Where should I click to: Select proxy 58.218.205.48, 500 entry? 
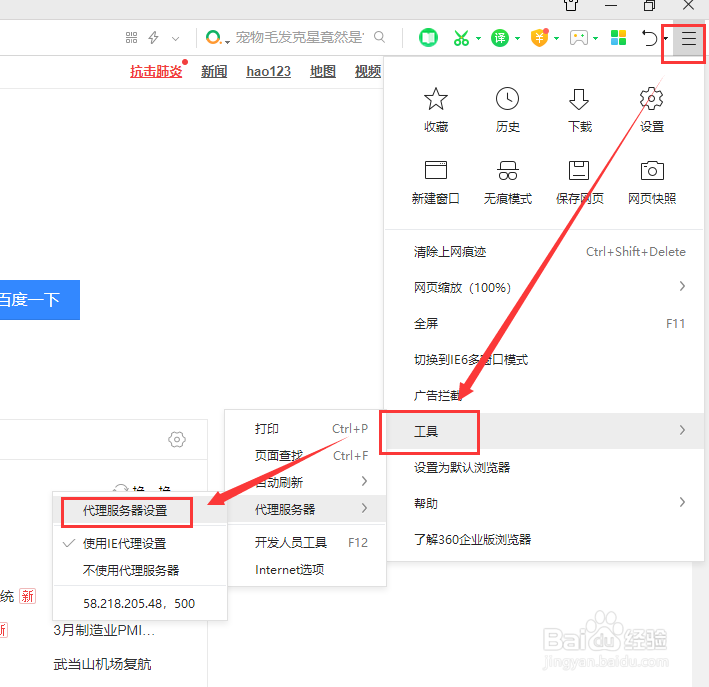140,603
